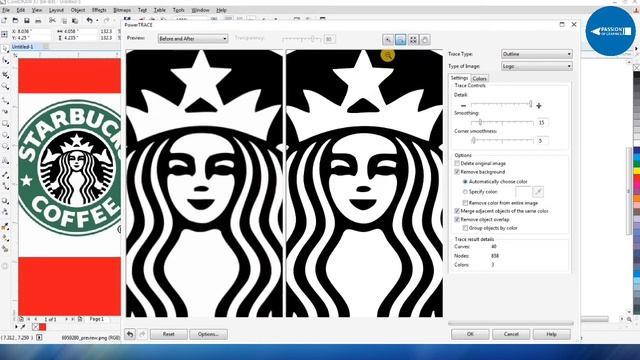
Task: Select the Zoom out icon in PowerTRACE preview
Action: (400, 40)
